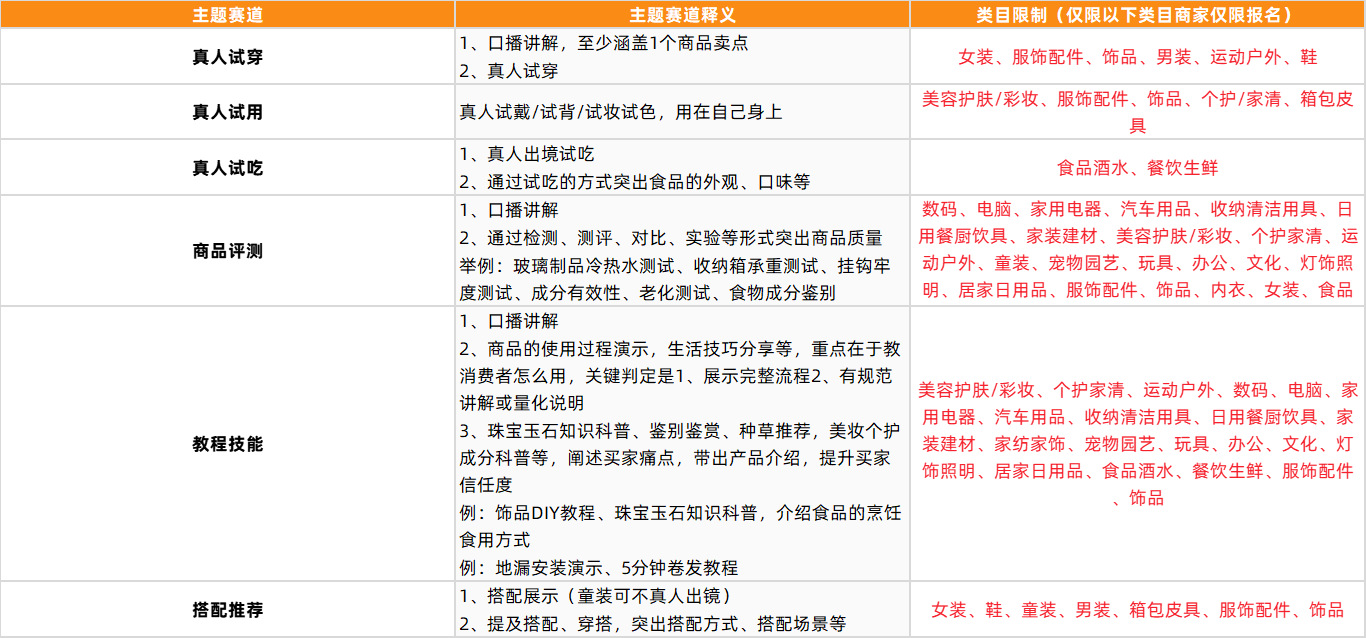The image size is (1366, 638).
Task: Click category cell containing 个护/家清、箱包皮具
Action: [1137, 112]
